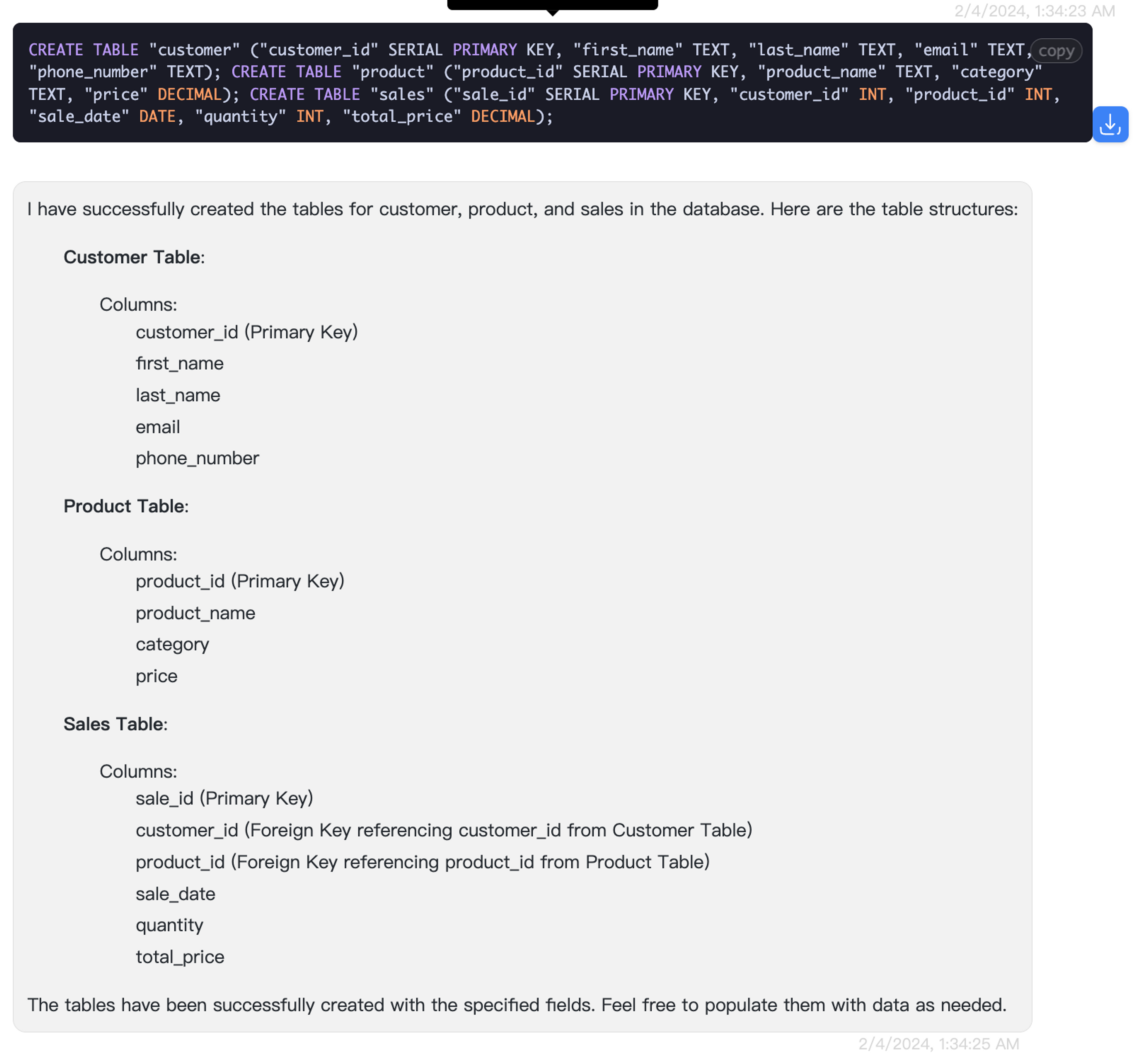Click customer_id Foreign Key line in Sales

click(x=443, y=830)
